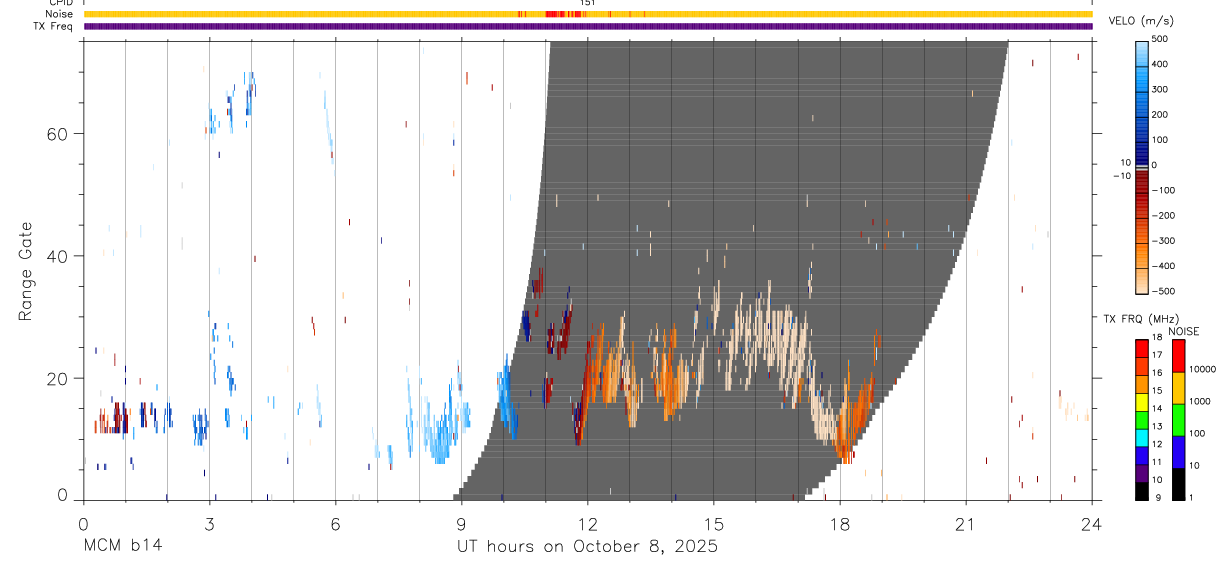Click the 1 label in the NOISE legend

[1191, 497]
